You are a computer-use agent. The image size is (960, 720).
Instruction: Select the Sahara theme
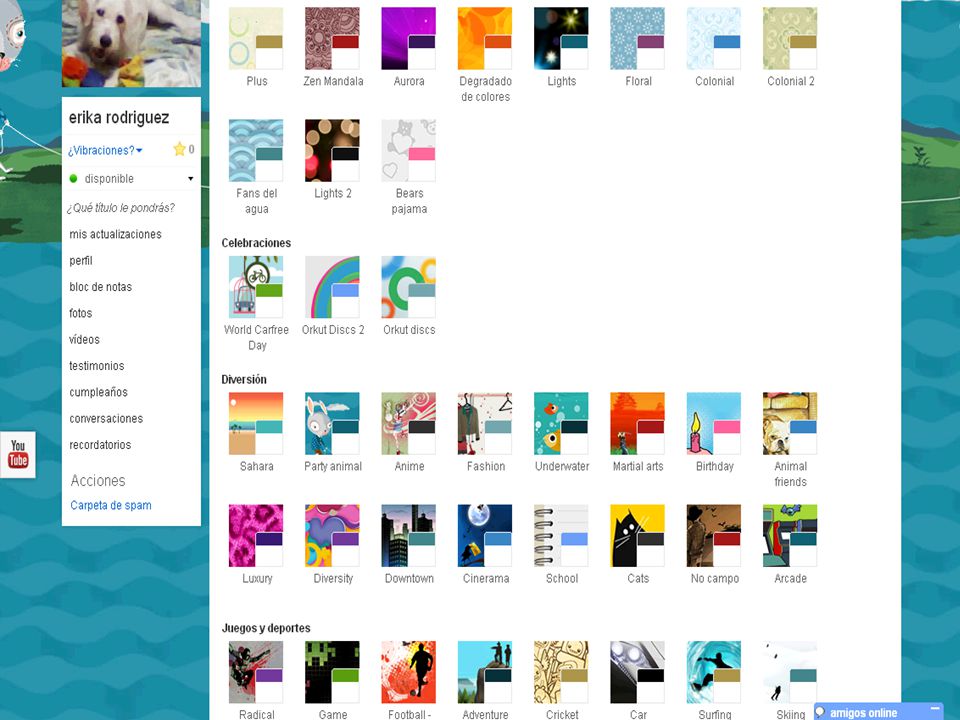click(x=256, y=424)
